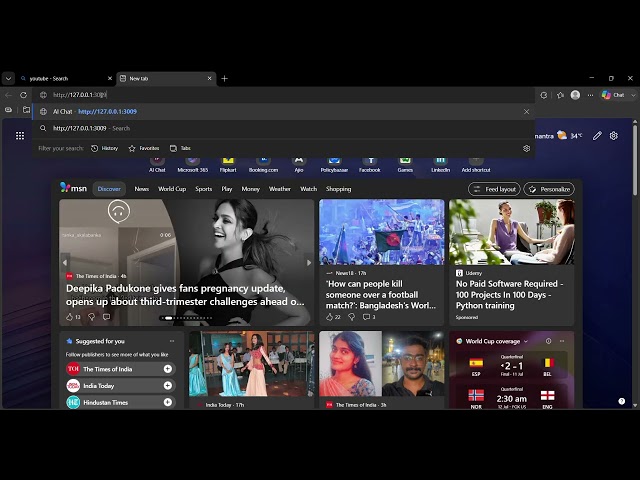Click the carousel next slide arrow
Screen dimensions: 640x480
click(x=309, y=263)
